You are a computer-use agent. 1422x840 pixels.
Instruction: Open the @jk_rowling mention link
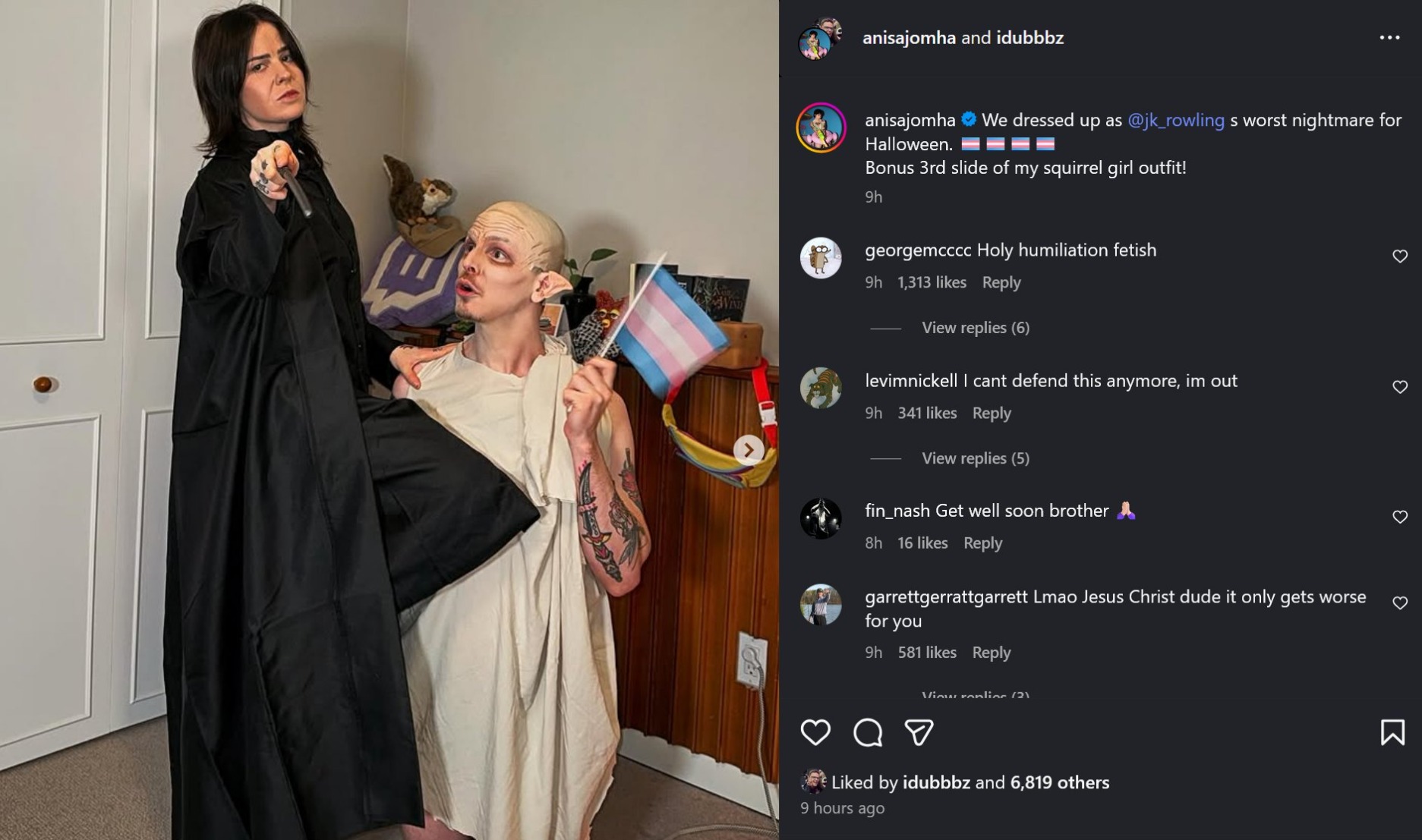click(1176, 120)
